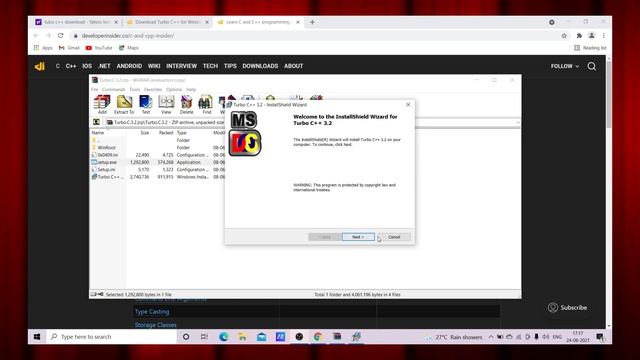Viewport: 640px width, 360px height.
Task: Open the Chrome profile avatar
Action: (x=591, y=36)
